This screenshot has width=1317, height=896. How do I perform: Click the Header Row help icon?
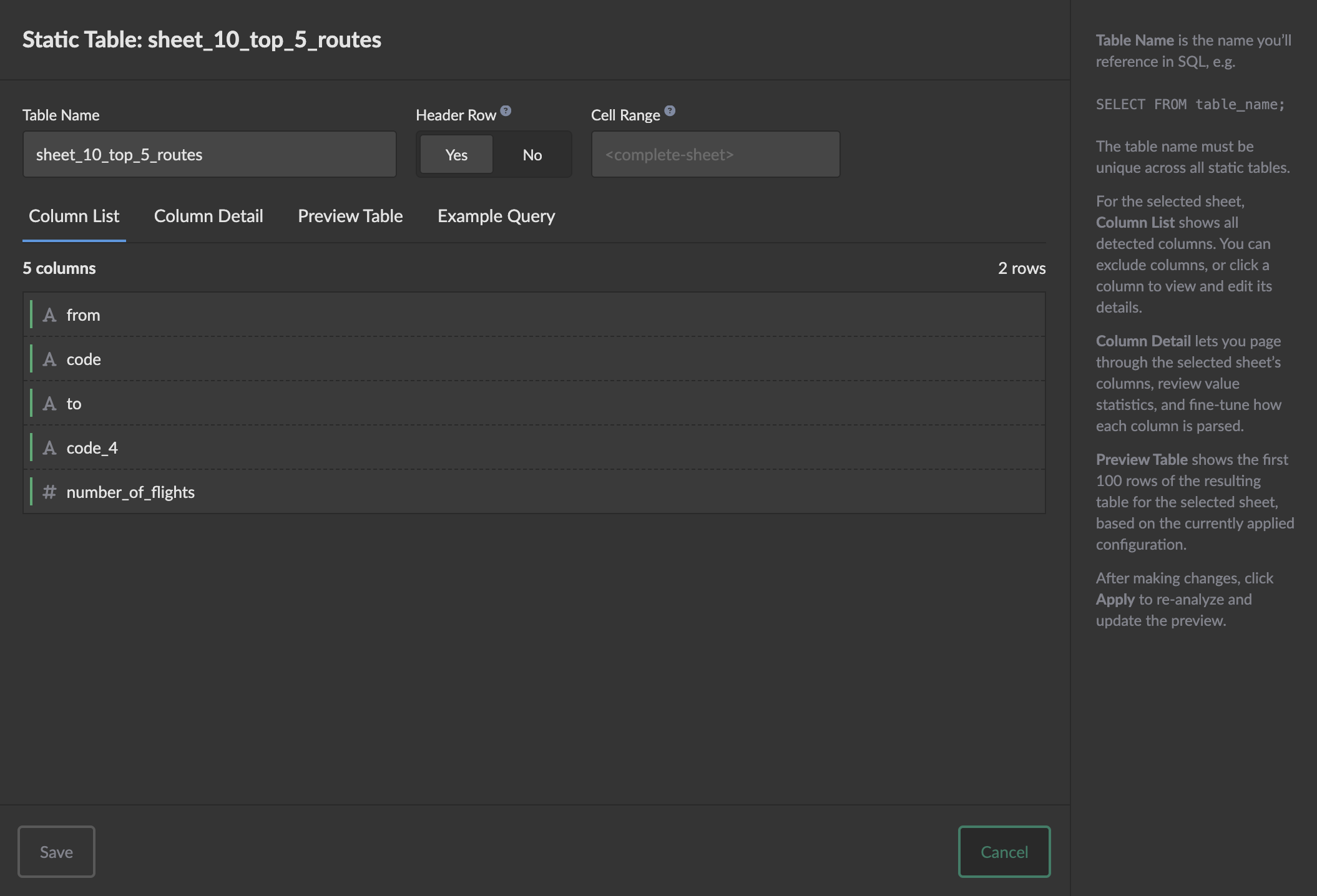coord(506,111)
